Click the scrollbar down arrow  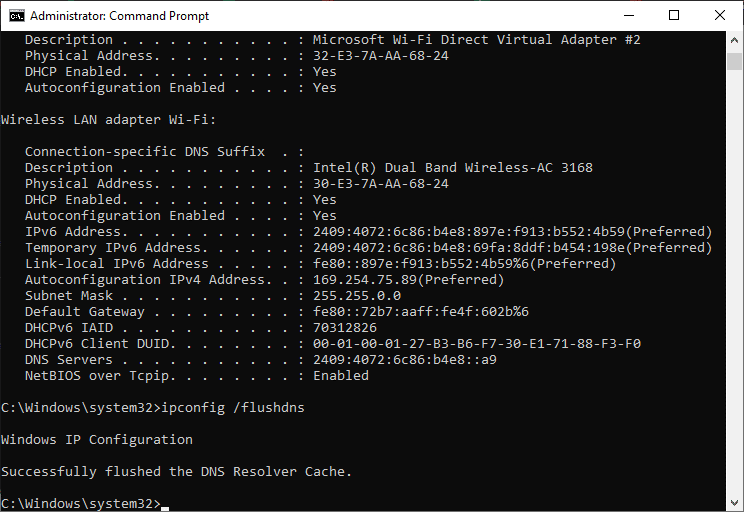point(734,503)
